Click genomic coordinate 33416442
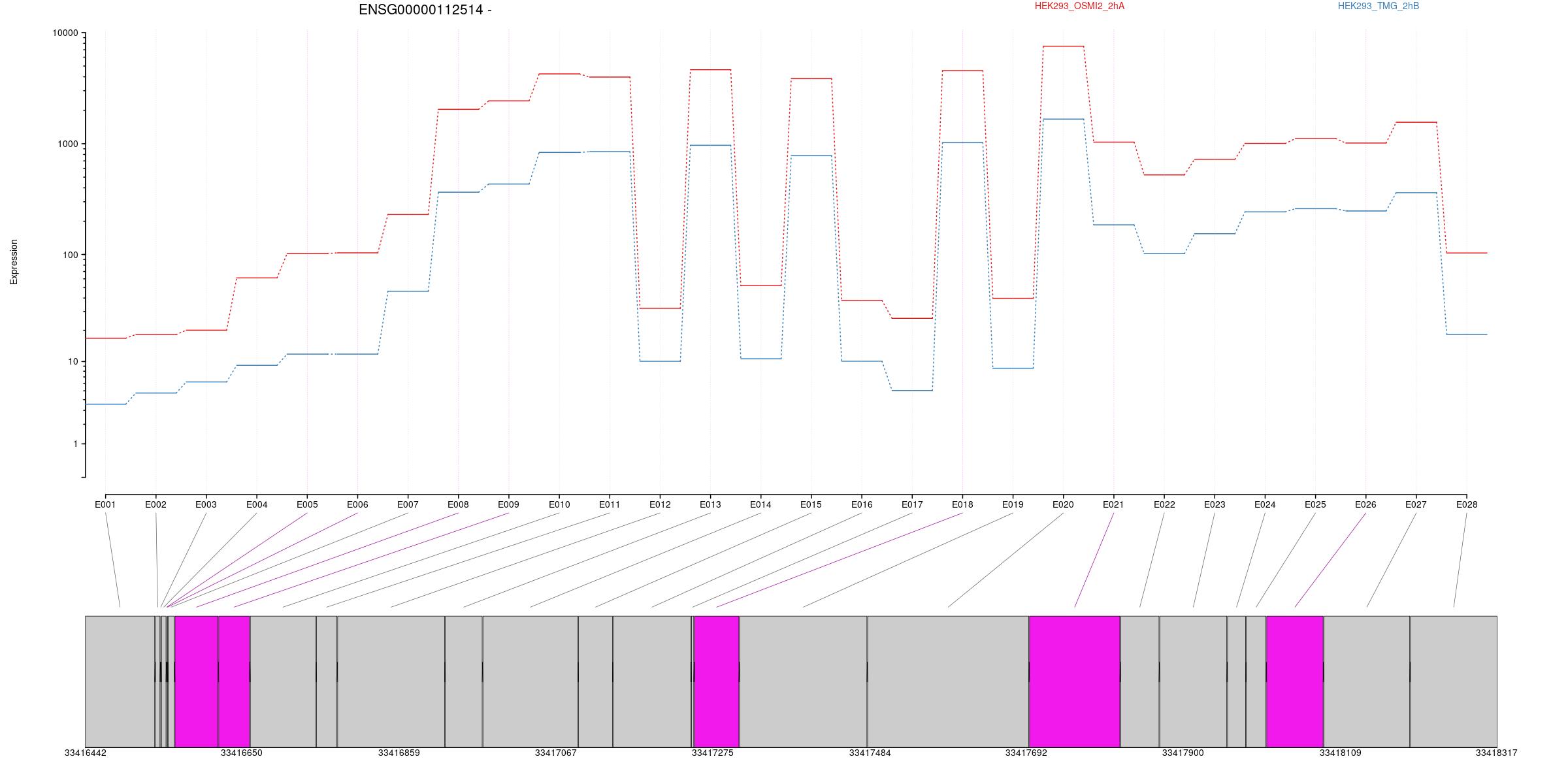Viewport: 1568px width, 784px height. point(85,753)
